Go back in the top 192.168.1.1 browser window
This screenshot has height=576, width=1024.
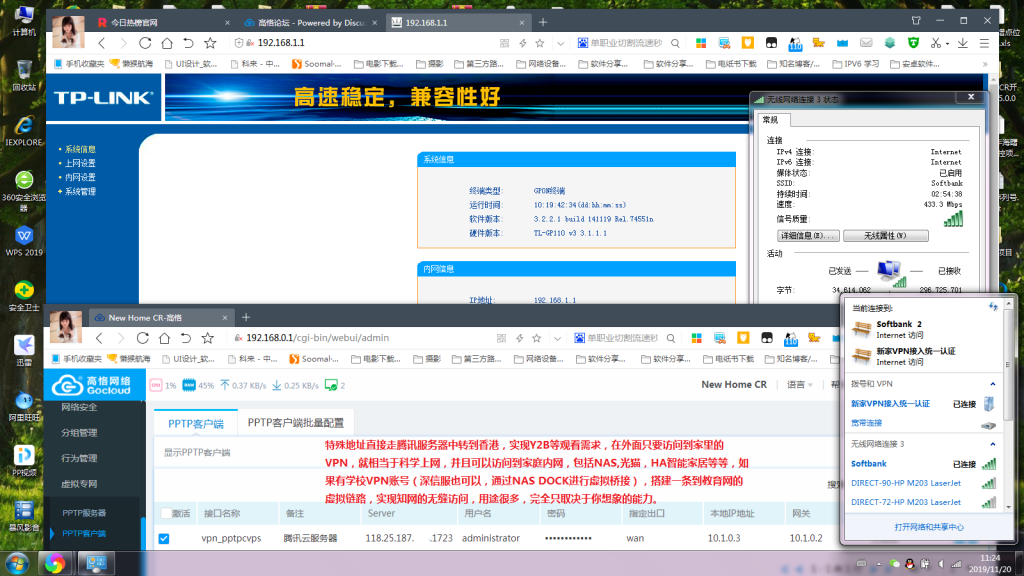(101, 43)
